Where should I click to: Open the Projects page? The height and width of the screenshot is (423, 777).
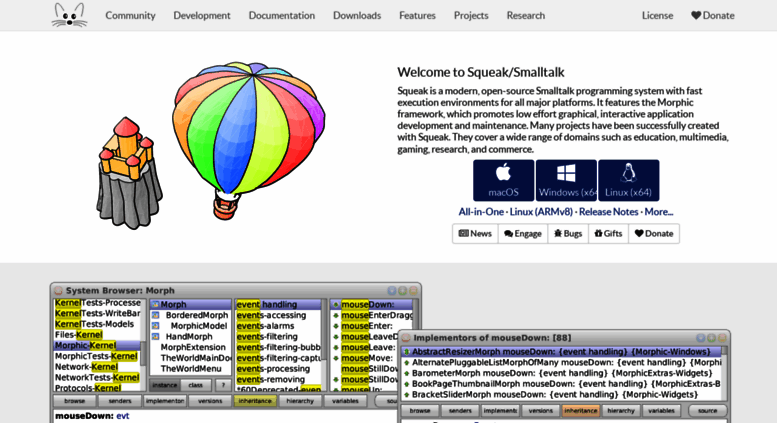(471, 15)
